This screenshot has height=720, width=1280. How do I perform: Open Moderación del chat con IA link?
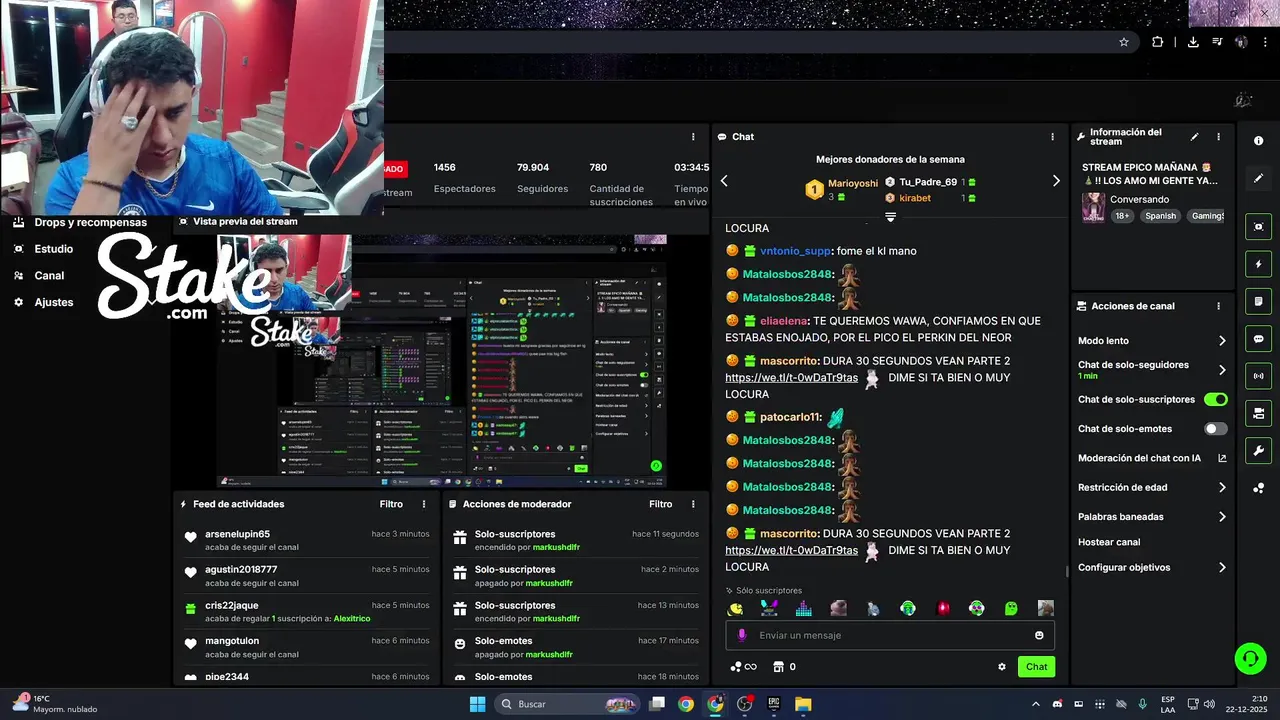tap(1152, 458)
